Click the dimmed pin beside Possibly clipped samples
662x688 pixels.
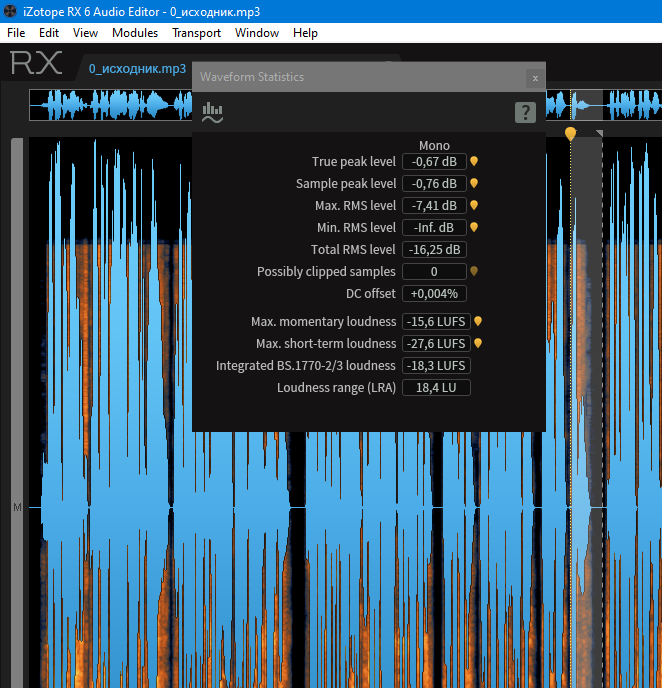coord(474,272)
